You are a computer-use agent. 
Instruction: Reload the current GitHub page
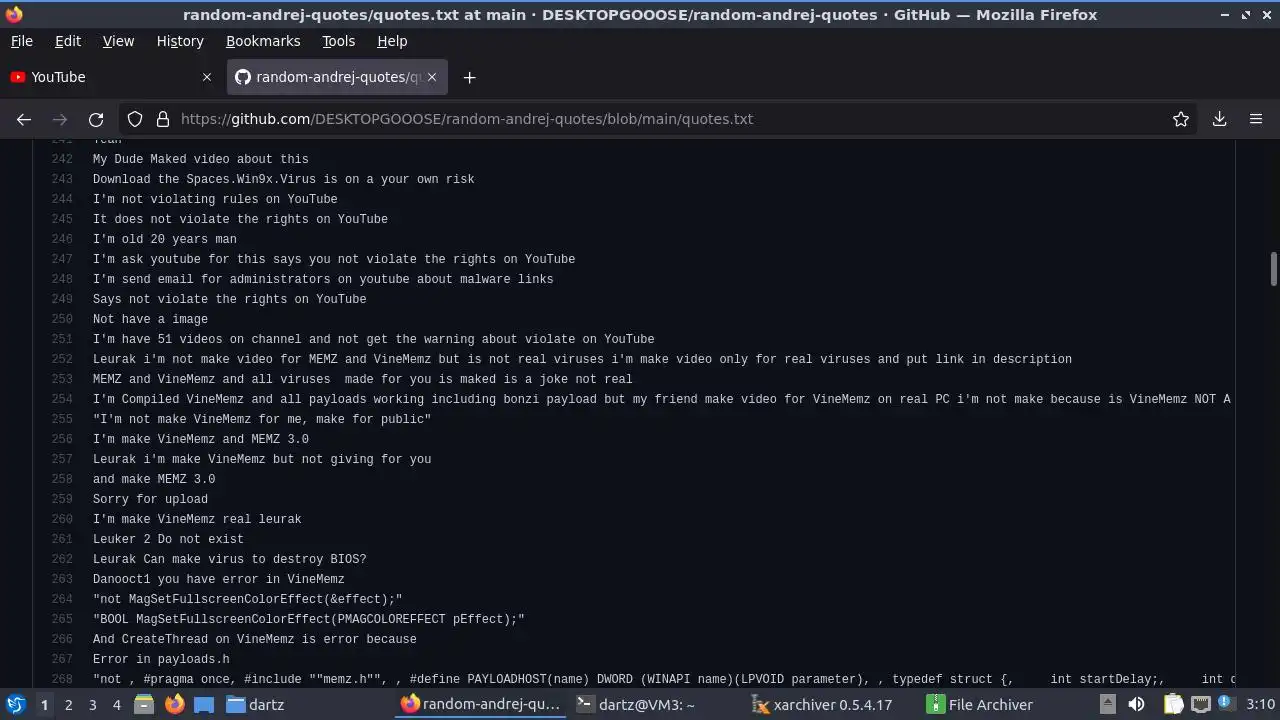click(96, 119)
